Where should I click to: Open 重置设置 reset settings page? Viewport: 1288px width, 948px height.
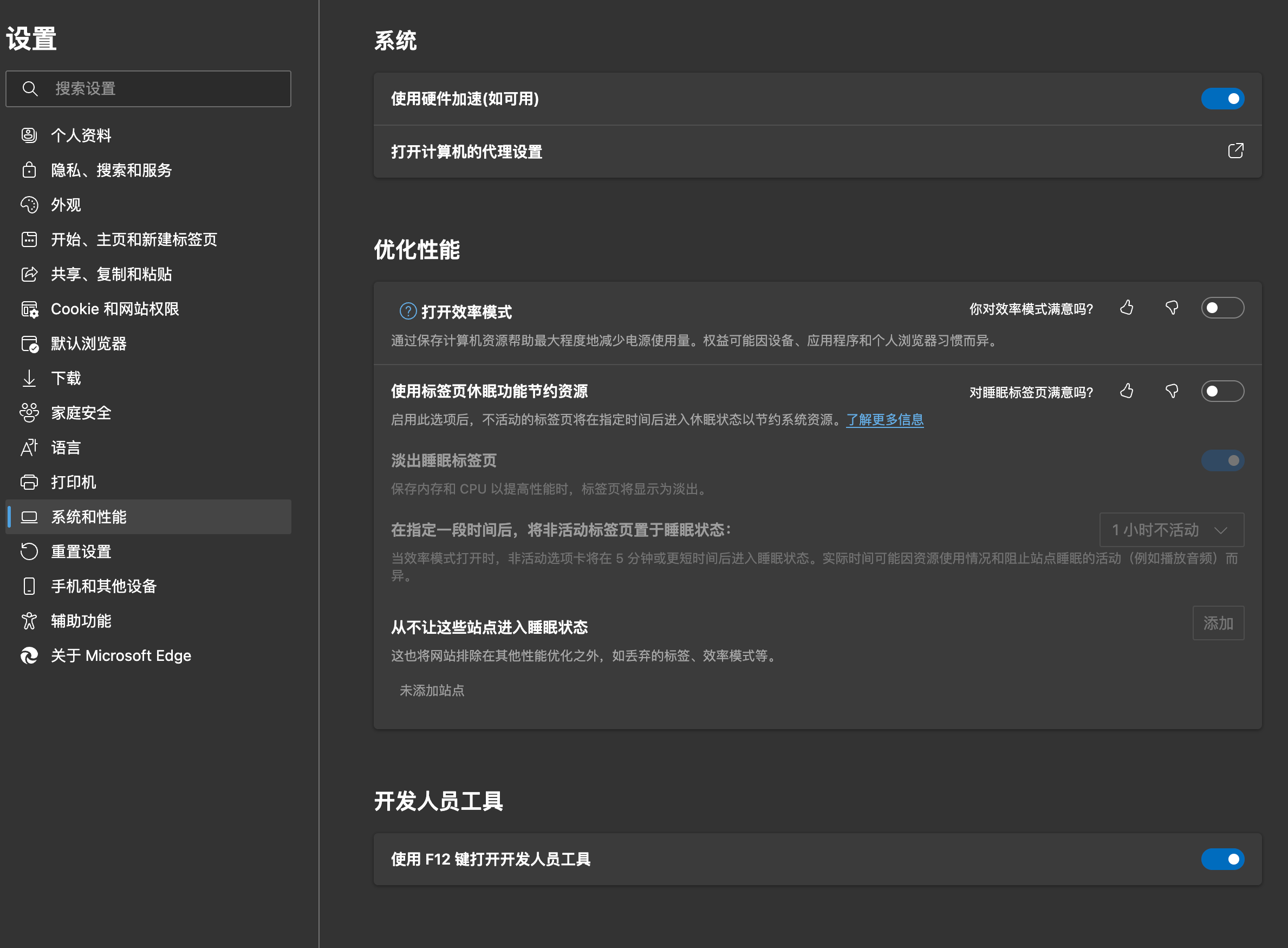click(x=81, y=551)
